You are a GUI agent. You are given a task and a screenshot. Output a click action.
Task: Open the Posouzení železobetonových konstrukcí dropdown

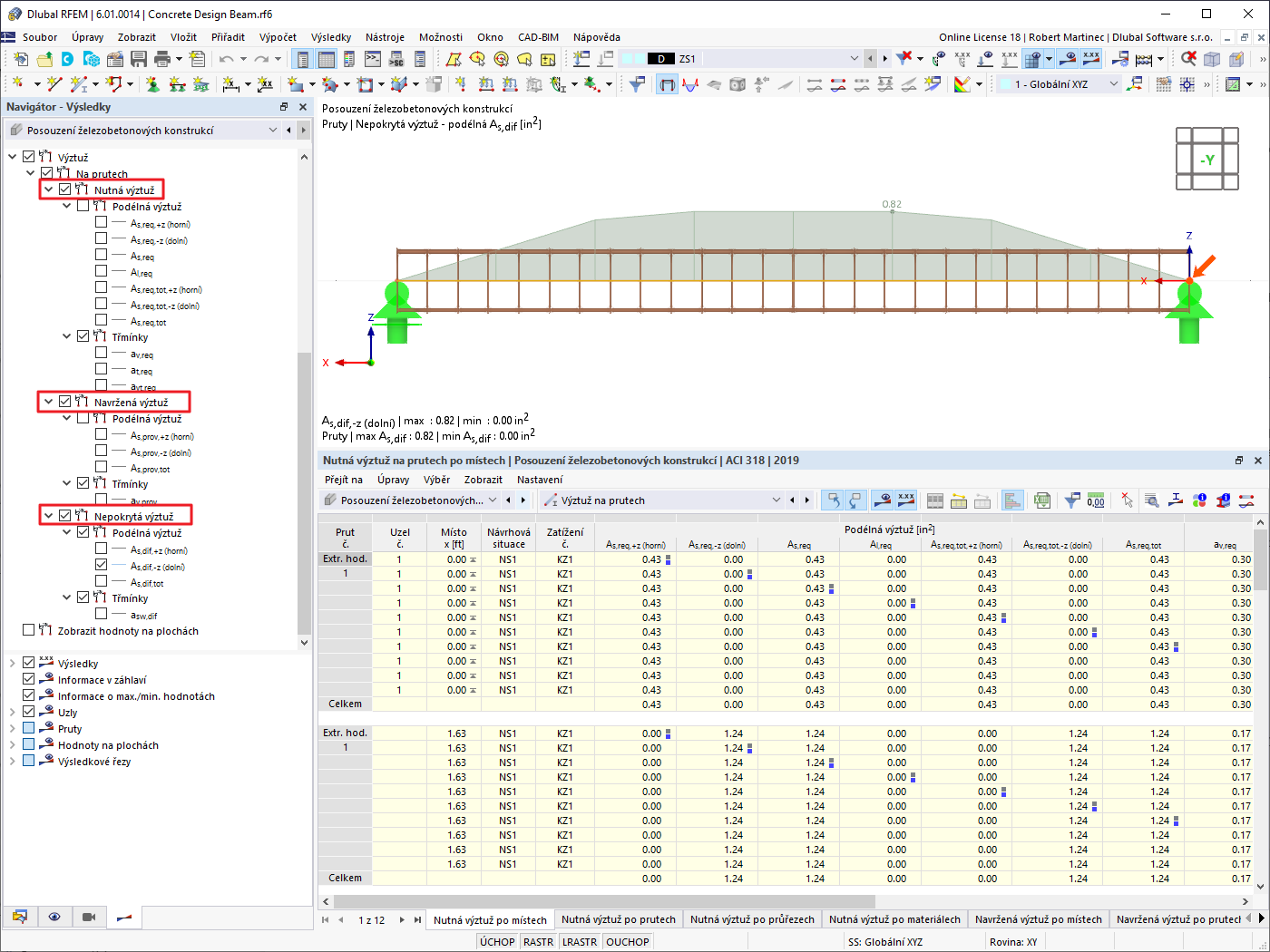[273, 131]
